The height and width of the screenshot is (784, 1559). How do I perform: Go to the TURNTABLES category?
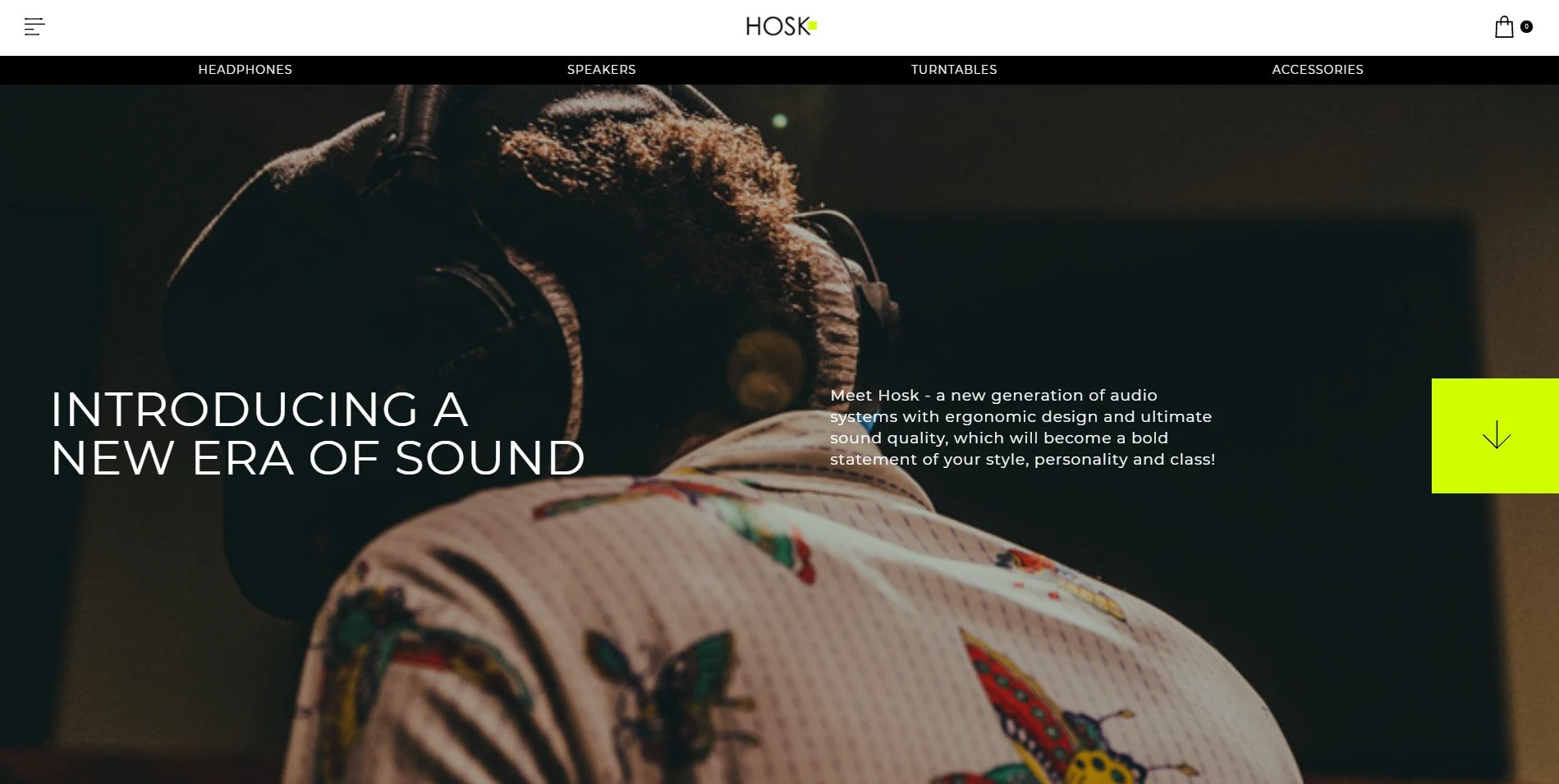[953, 70]
